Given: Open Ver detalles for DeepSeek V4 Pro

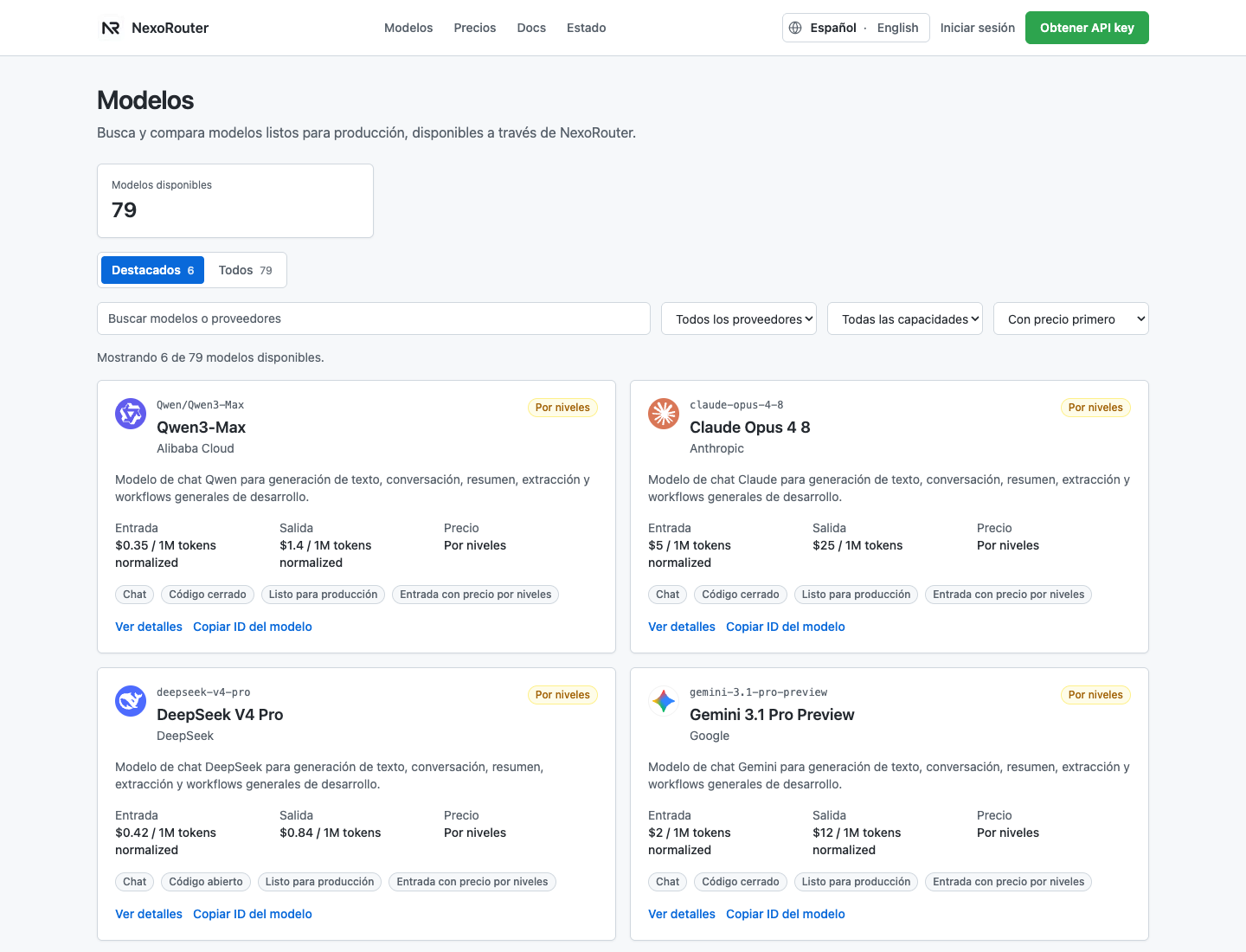Looking at the screenshot, I should (149, 914).
